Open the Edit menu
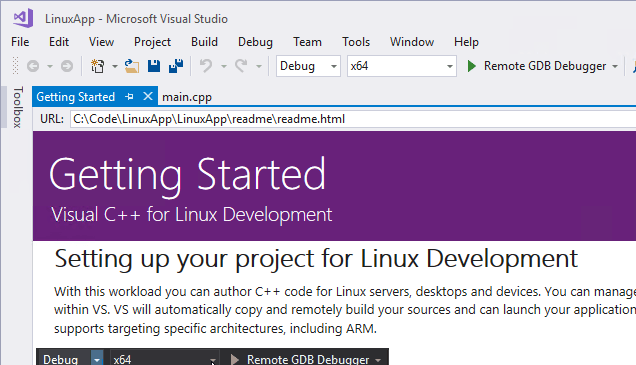 [x=59, y=42]
